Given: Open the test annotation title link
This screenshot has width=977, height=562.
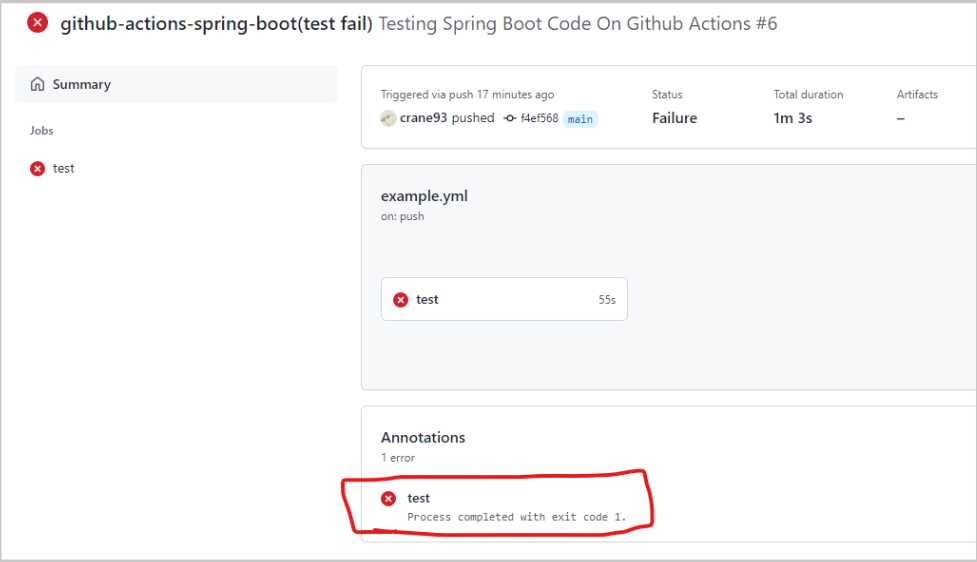Looking at the screenshot, I should [x=419, y=498].
